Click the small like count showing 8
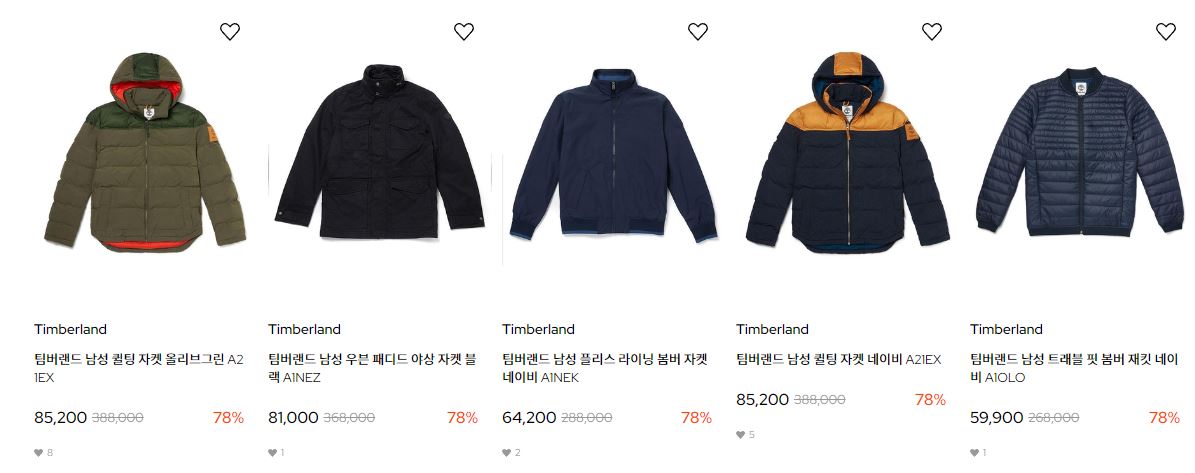 pyautogui.click(x=43, y=452)
